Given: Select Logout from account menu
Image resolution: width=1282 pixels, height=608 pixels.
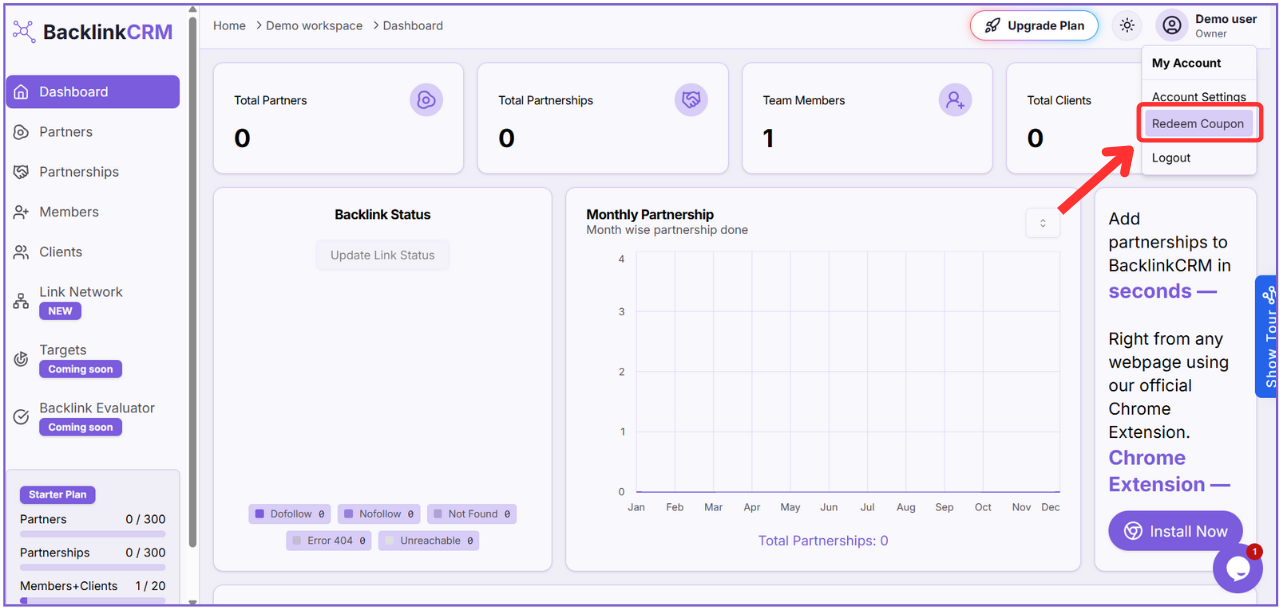Looking at the screenshot, I should pyautogui.click(x=1171, y=158).
